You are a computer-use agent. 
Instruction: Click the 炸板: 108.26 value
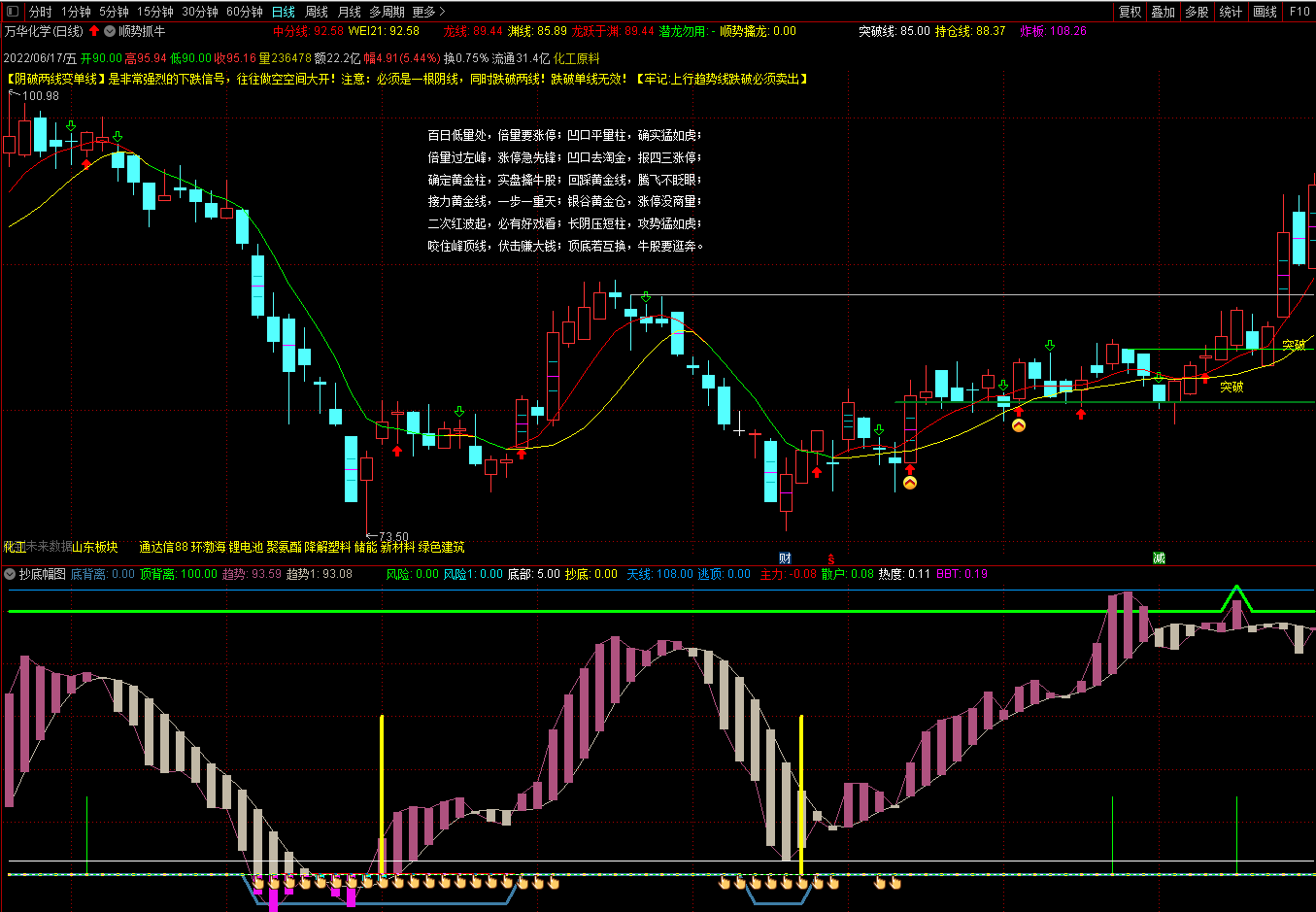click(x=1053, y=31)
